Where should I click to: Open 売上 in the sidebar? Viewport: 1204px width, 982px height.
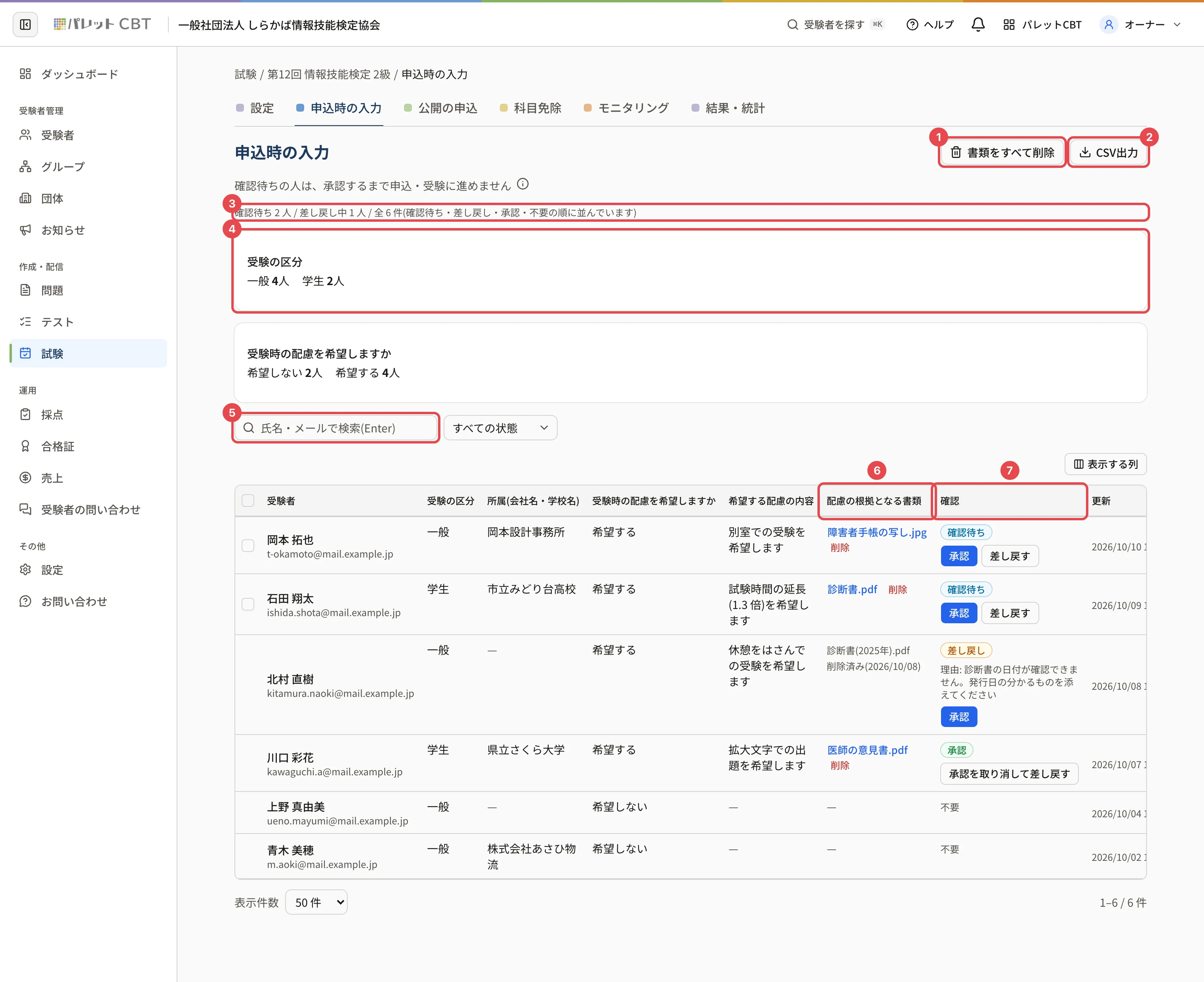(x=88, y=478)
